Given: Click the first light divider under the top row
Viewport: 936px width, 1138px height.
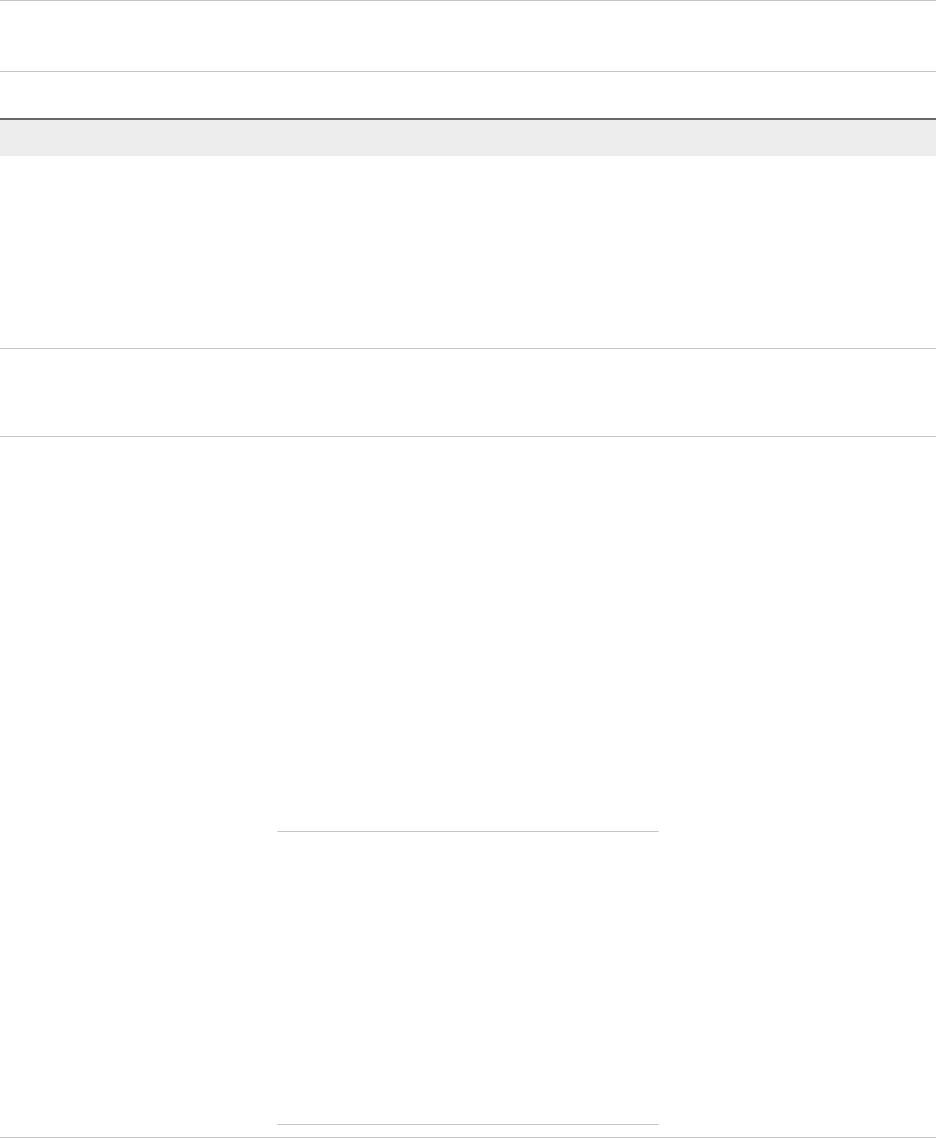Looking at the screenshot, I should pyautogui.click(x=468, y=71).
